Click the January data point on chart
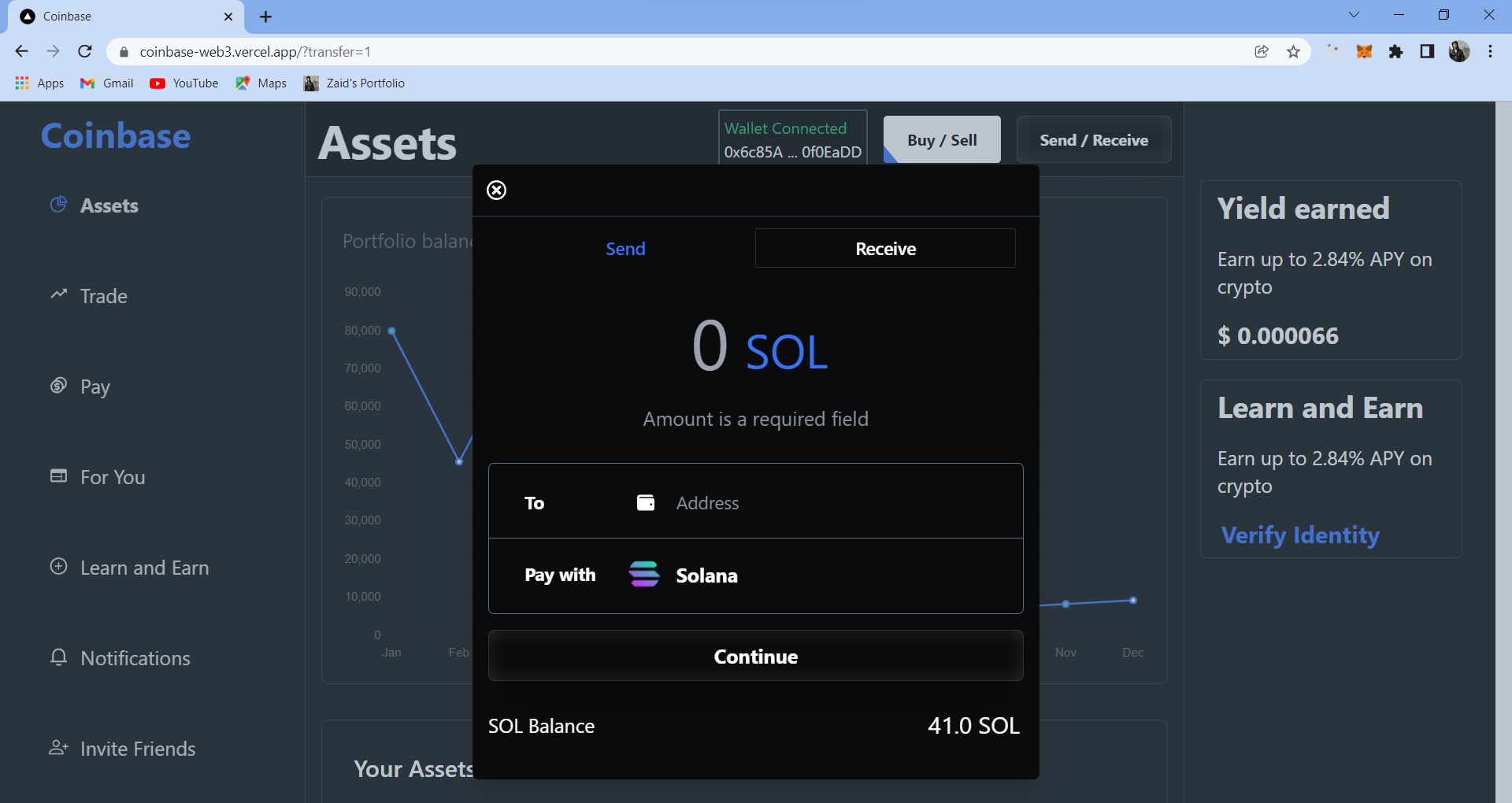The image size is (1512, 803). [x=391, y=331]
